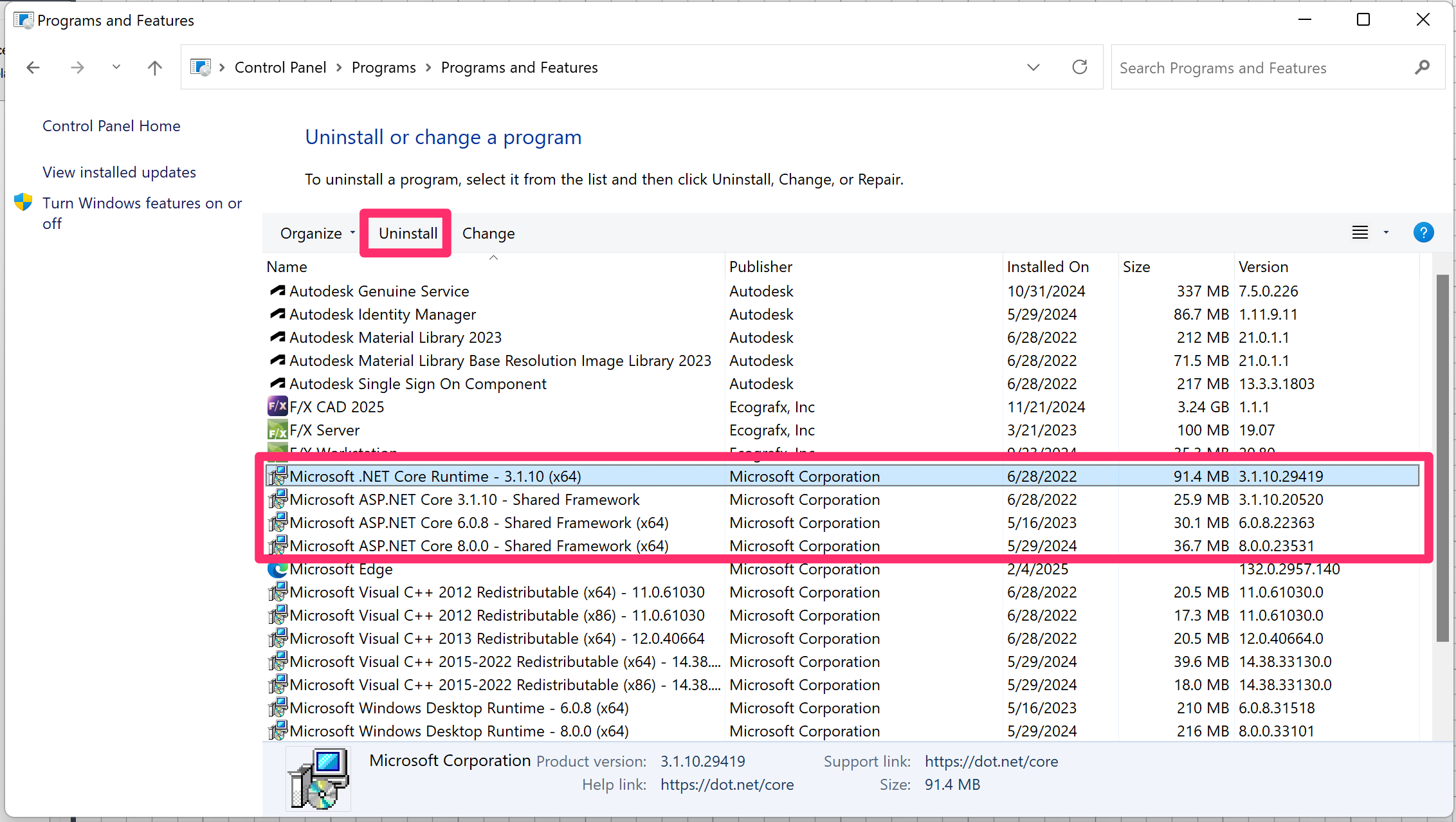
Task: Click the shield icon beside Windows features
Action: (23, 202)
